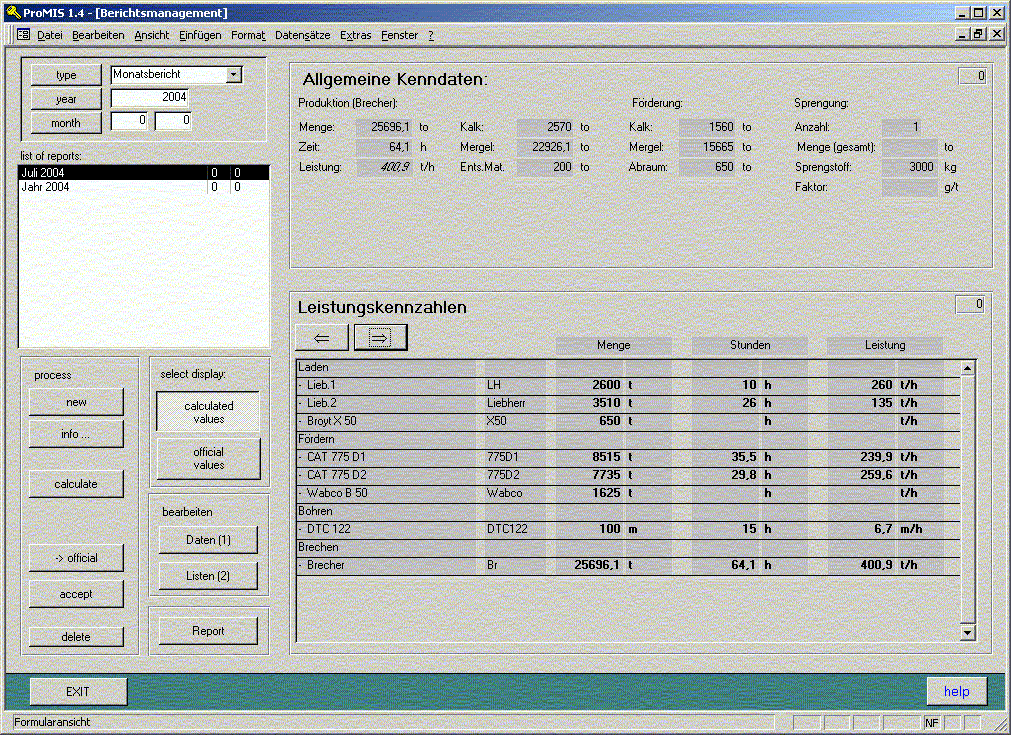Click the ProMIS key icon in title bar
Viewport: 1011px width, 735px height.
11,13
